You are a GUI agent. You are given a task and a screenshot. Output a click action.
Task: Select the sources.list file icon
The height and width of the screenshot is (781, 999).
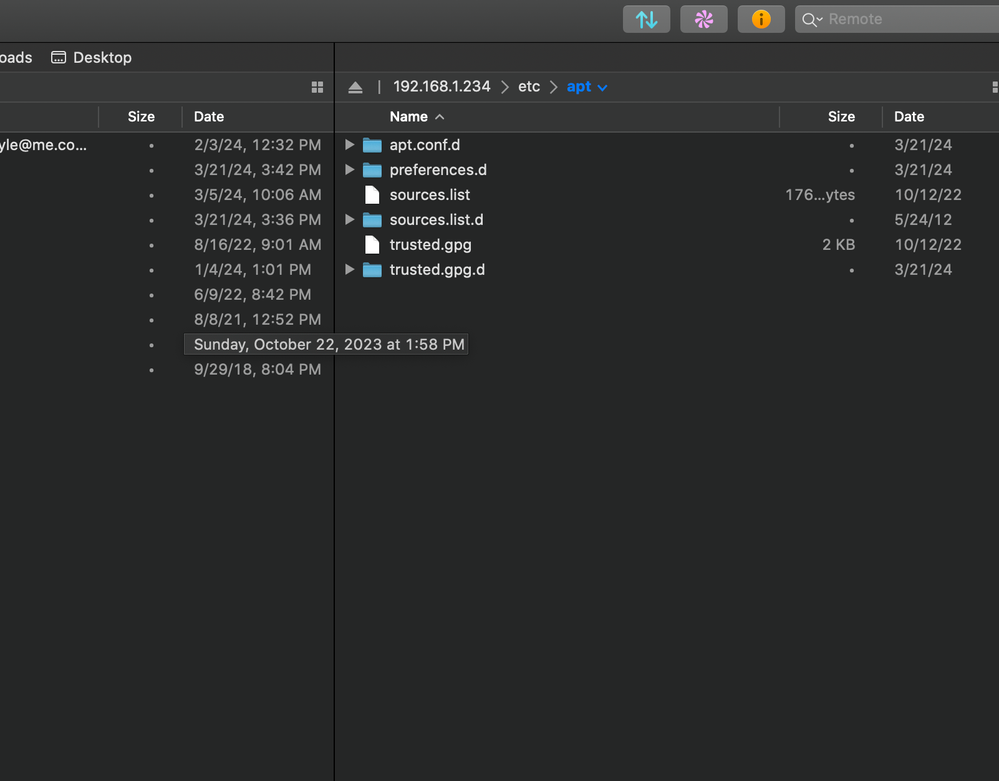(372, 195)
